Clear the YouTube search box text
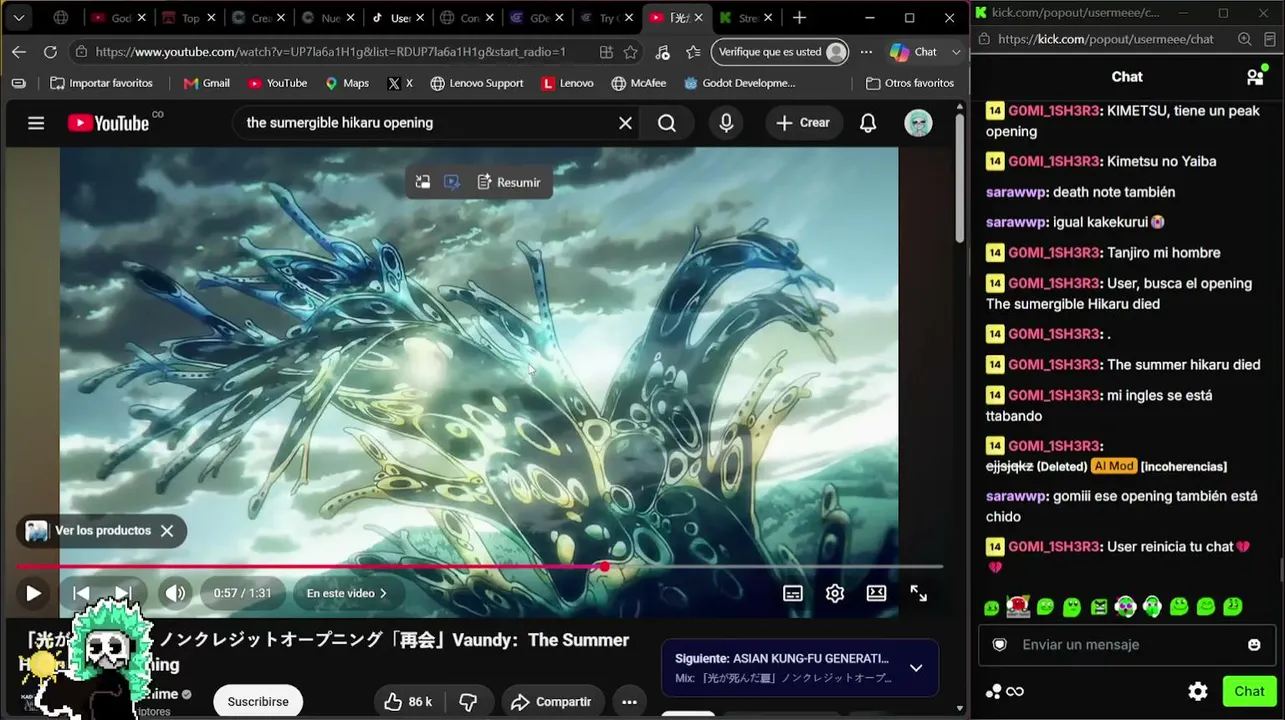 (x=625, y=123)
